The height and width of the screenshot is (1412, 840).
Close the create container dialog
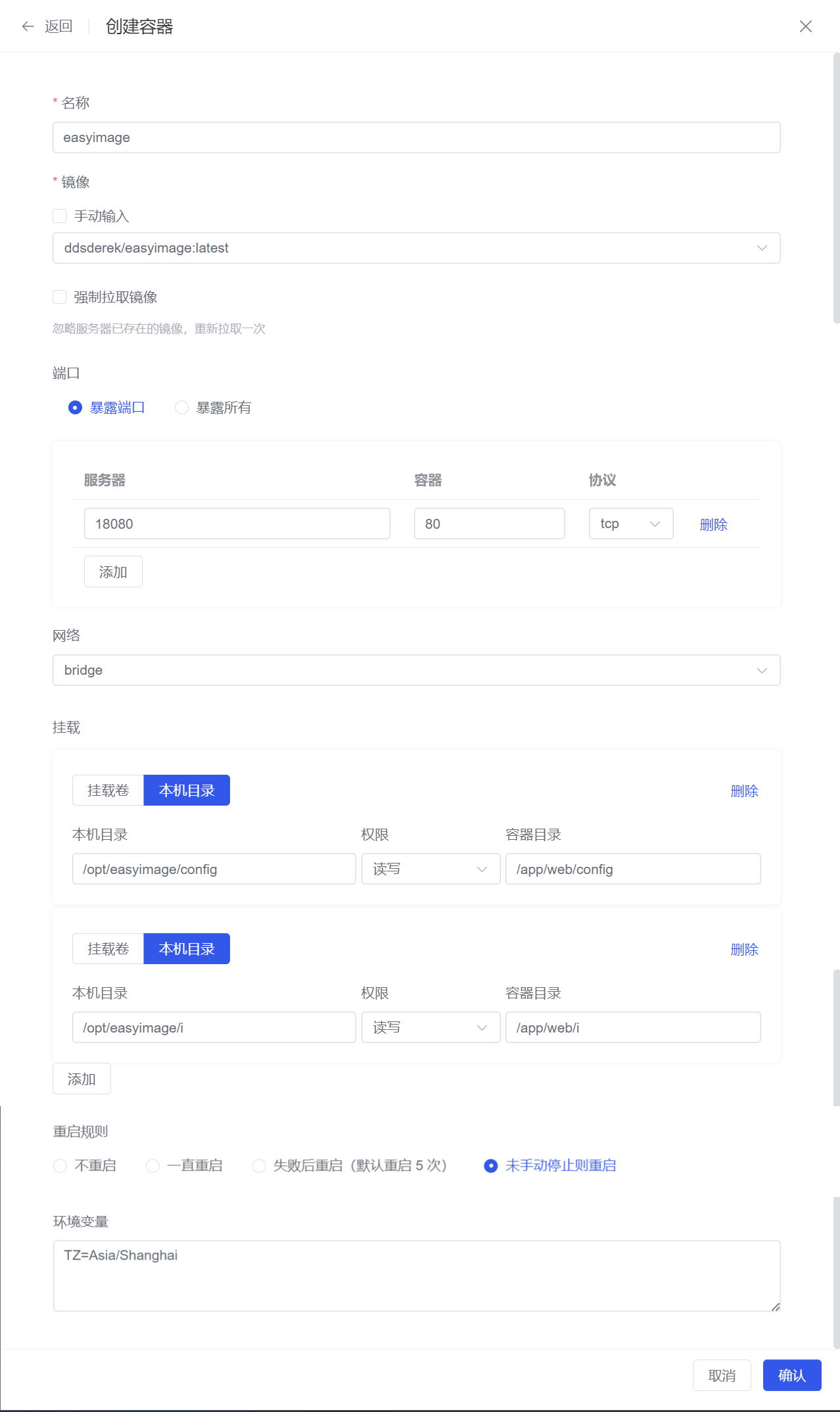805,26
